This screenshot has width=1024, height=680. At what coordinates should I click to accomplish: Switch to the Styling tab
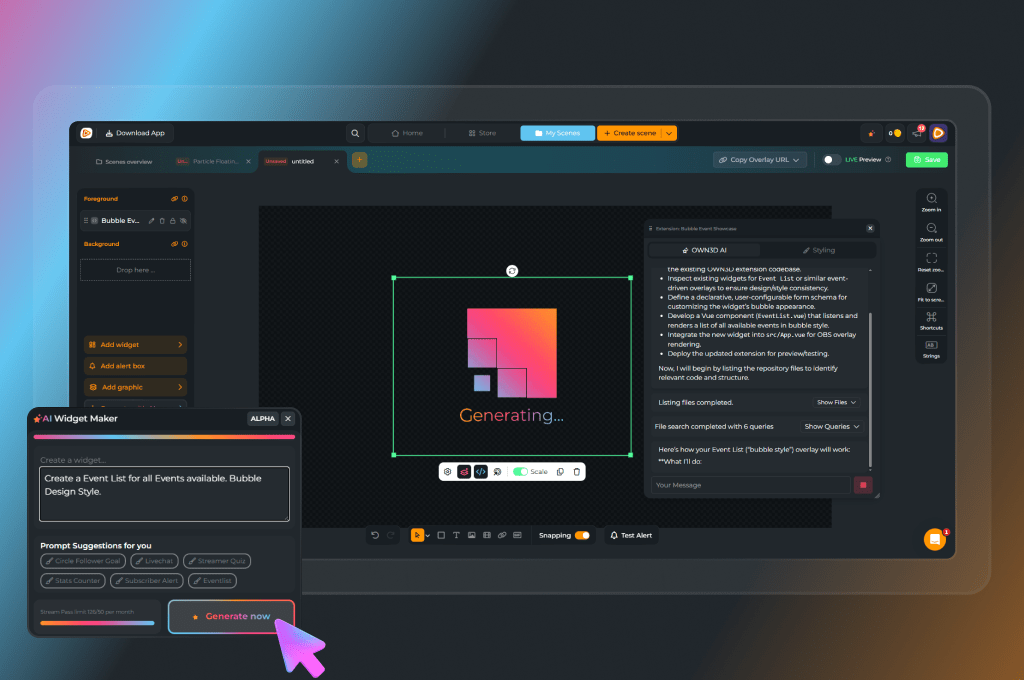click(x=818, y=250)
